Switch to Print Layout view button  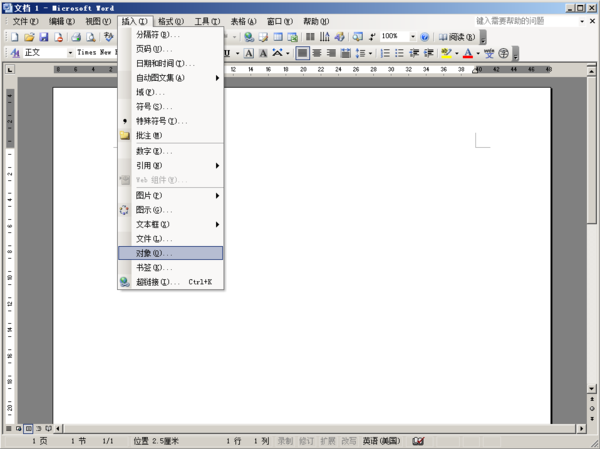click(x=28, y=428)
